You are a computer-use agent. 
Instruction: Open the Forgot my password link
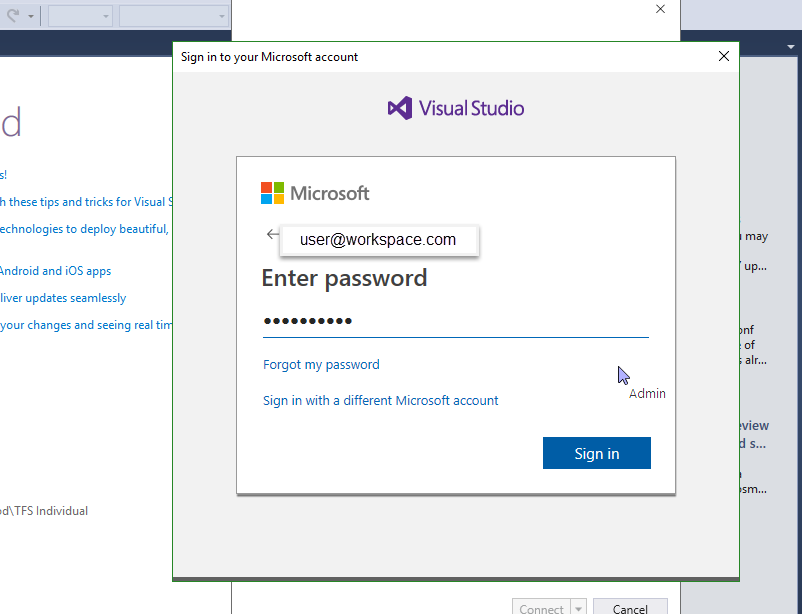tap(321, 364)
